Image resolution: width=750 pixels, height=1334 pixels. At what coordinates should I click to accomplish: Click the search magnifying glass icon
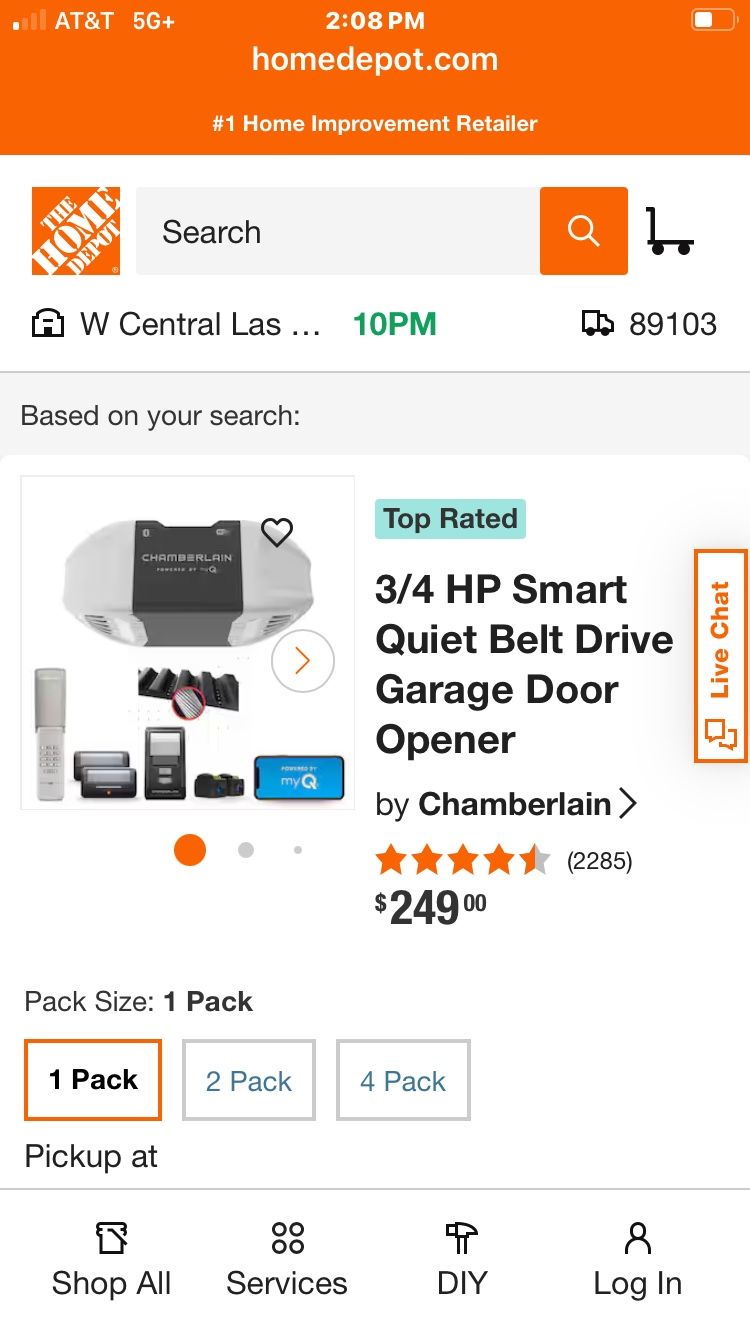583,230
